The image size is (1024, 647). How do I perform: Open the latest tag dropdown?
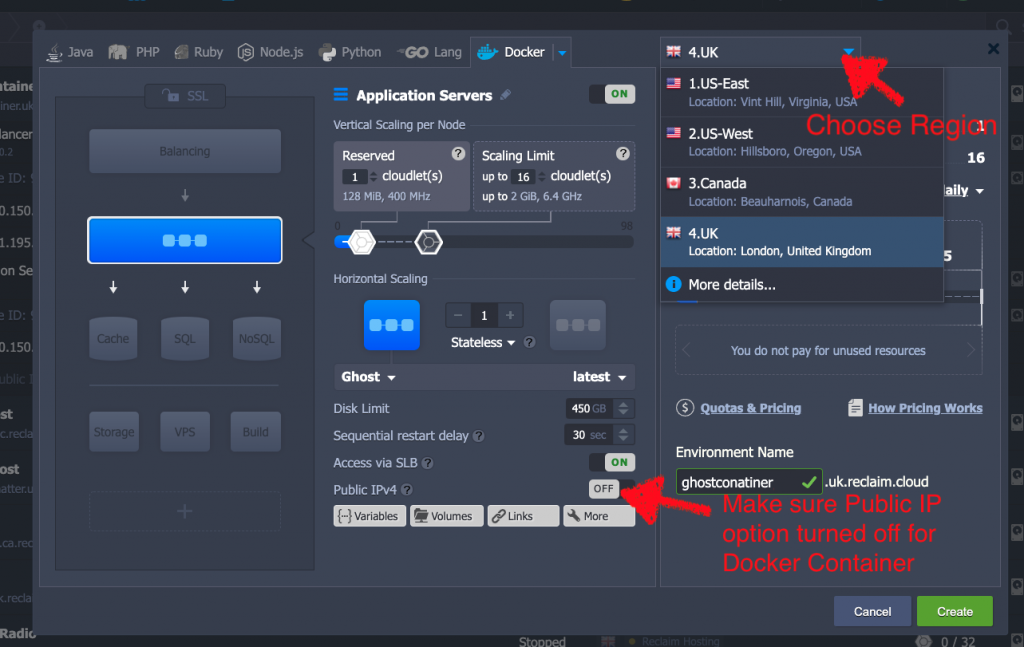(x=600, y=377)
